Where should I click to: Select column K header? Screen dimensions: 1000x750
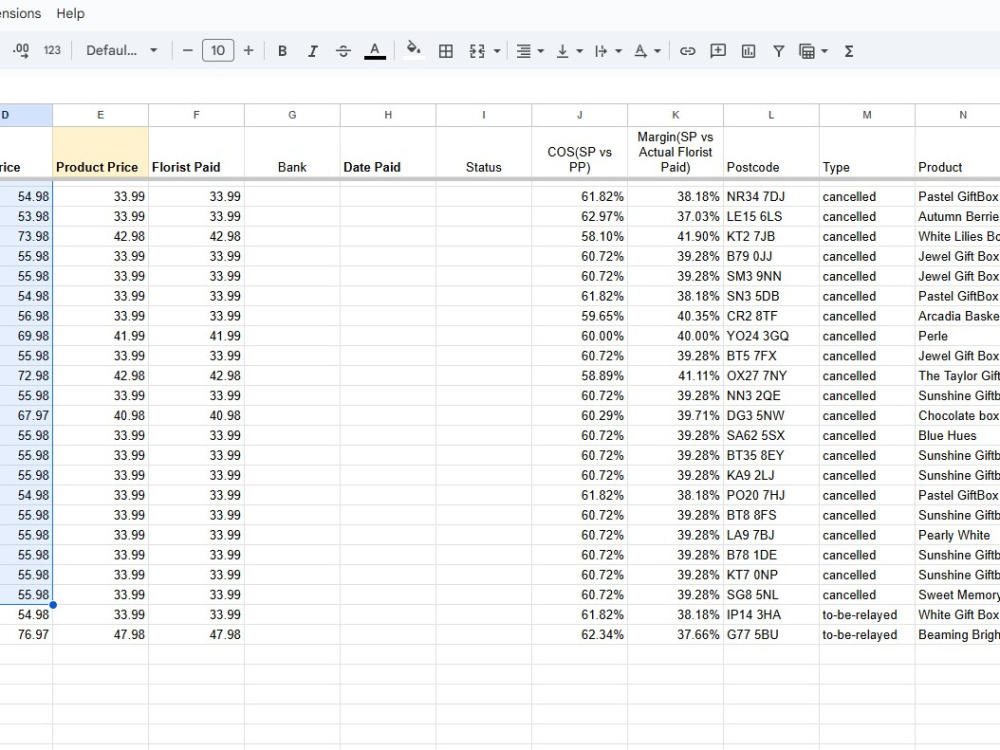click(x=675, y=115)
